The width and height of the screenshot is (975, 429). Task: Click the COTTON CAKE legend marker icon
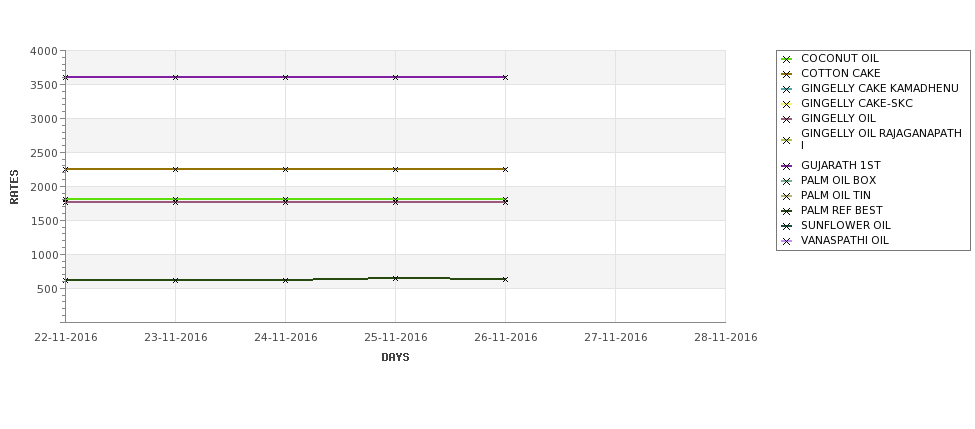point(786,74)
